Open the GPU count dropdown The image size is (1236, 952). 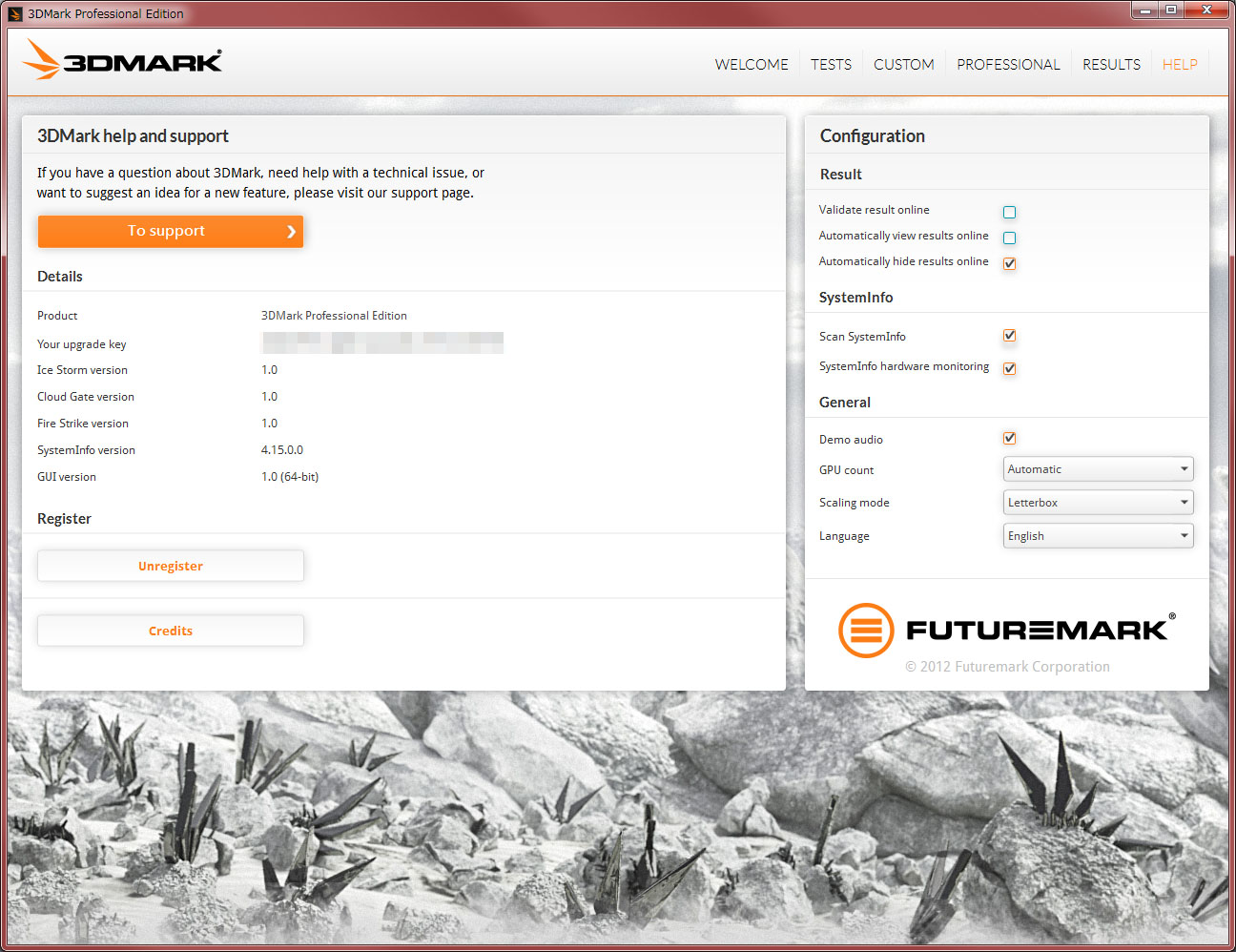pos(1098,469)
